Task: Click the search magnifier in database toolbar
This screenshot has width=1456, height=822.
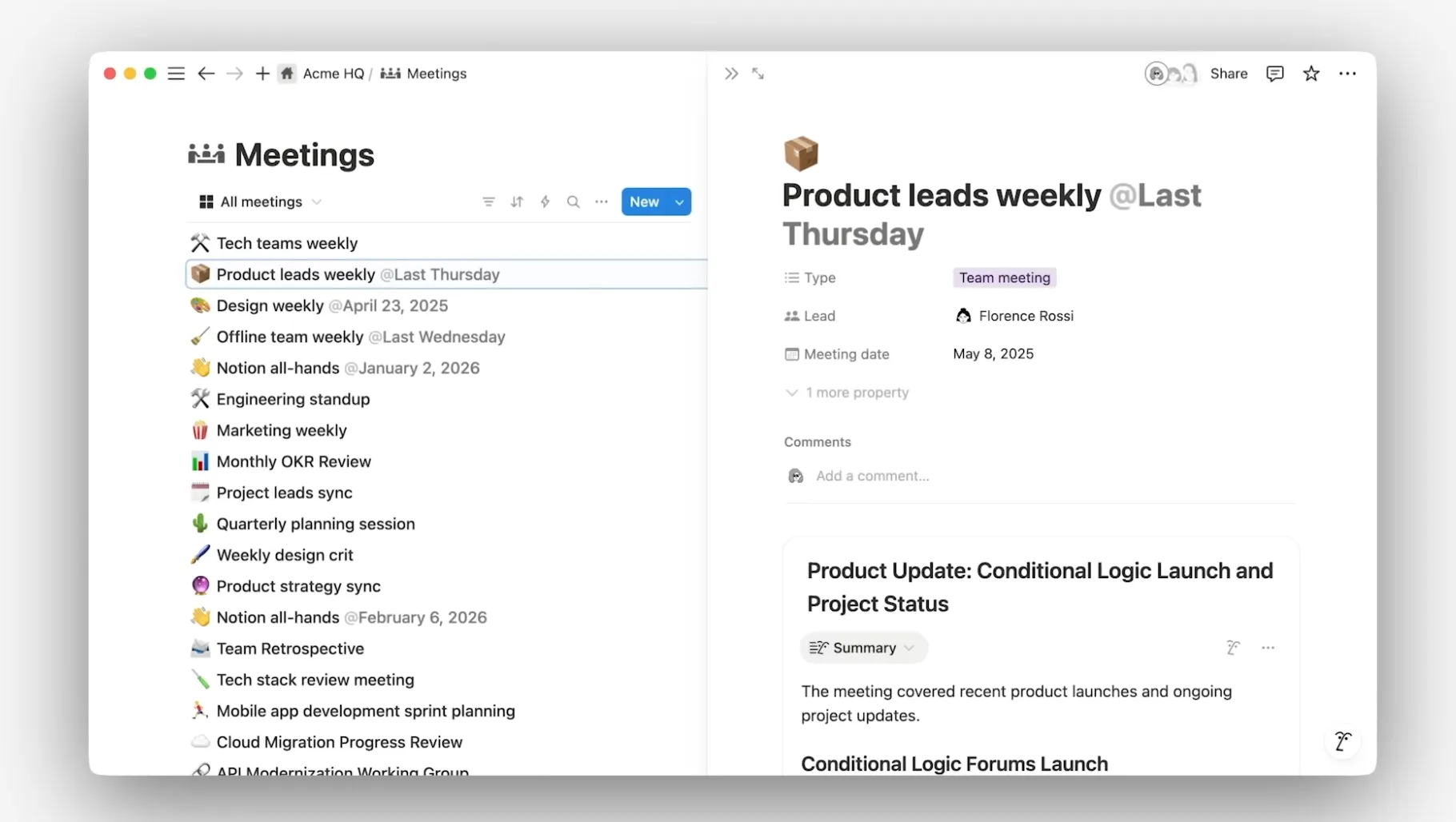Action: pyautogui.click(x=573, y=202)
